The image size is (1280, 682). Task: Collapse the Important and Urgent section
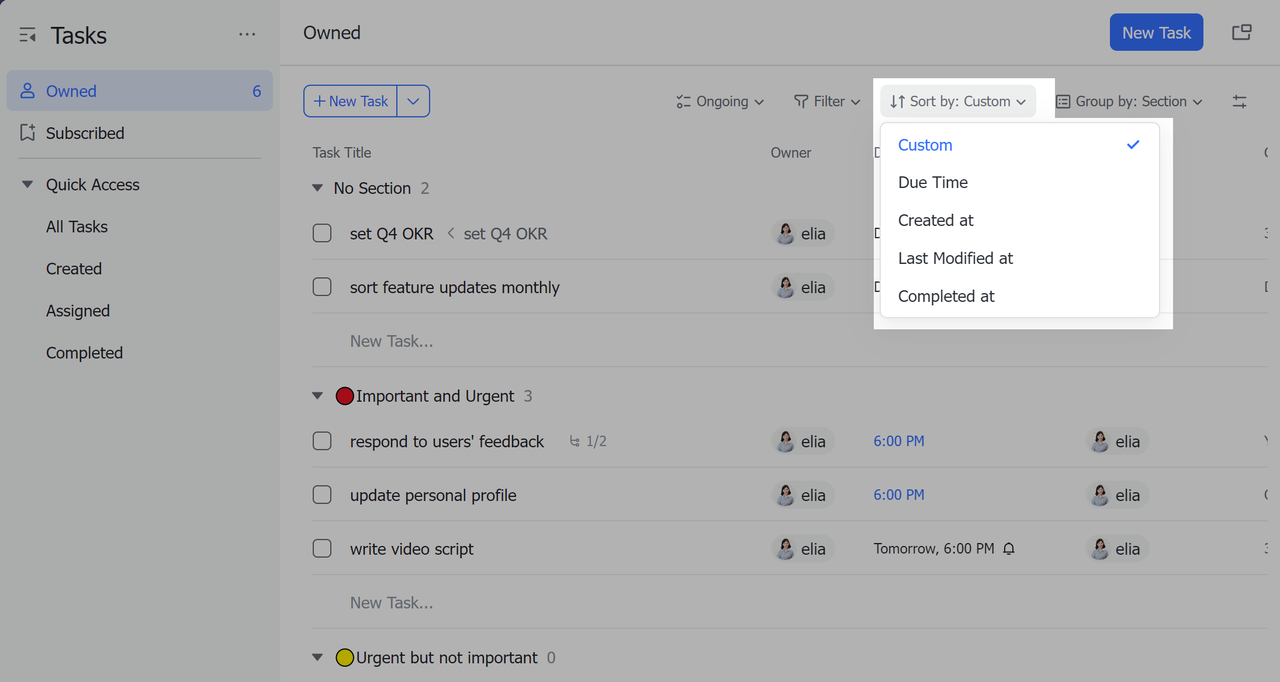click(x=317, y=397)
